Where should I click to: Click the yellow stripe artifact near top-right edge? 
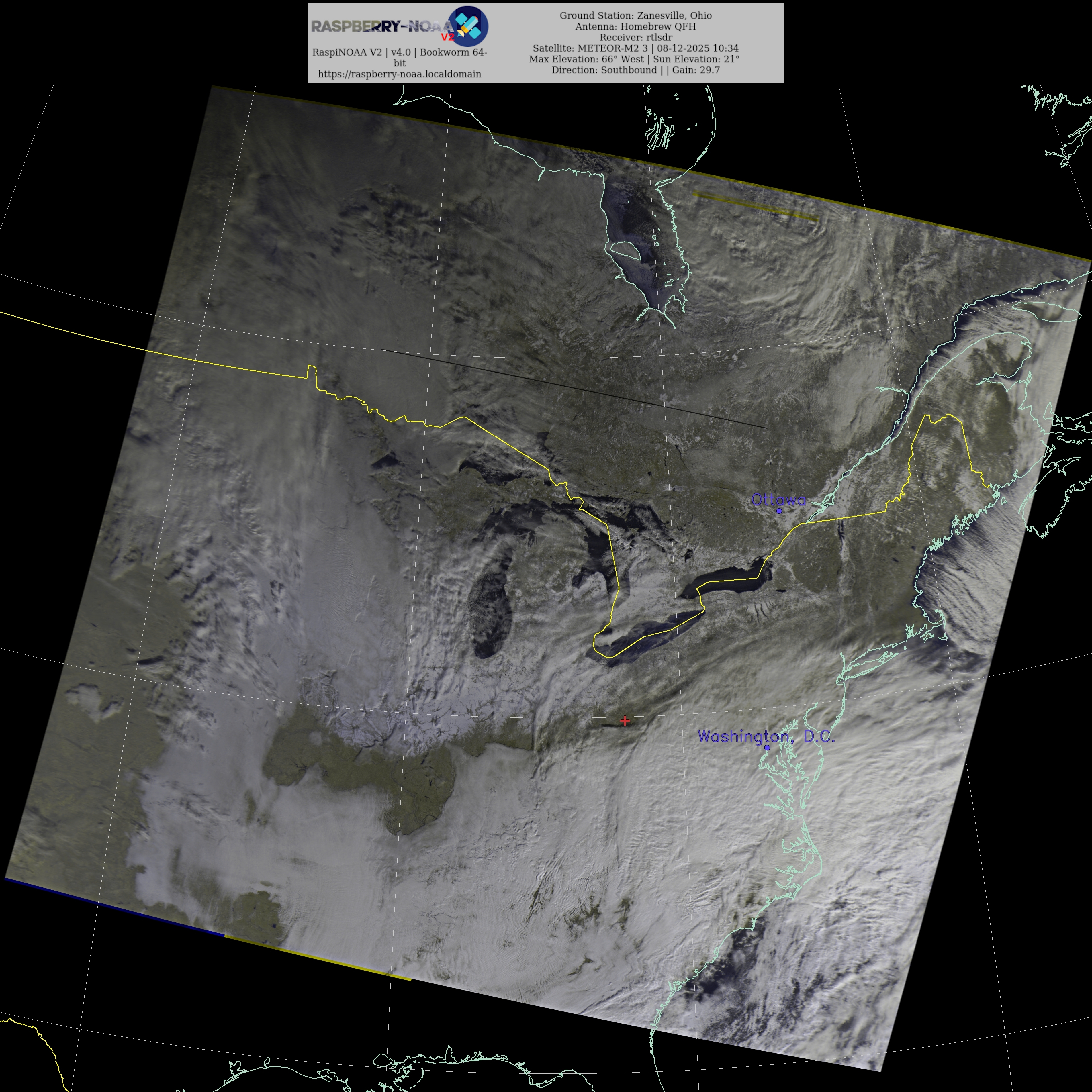(755, 207)
